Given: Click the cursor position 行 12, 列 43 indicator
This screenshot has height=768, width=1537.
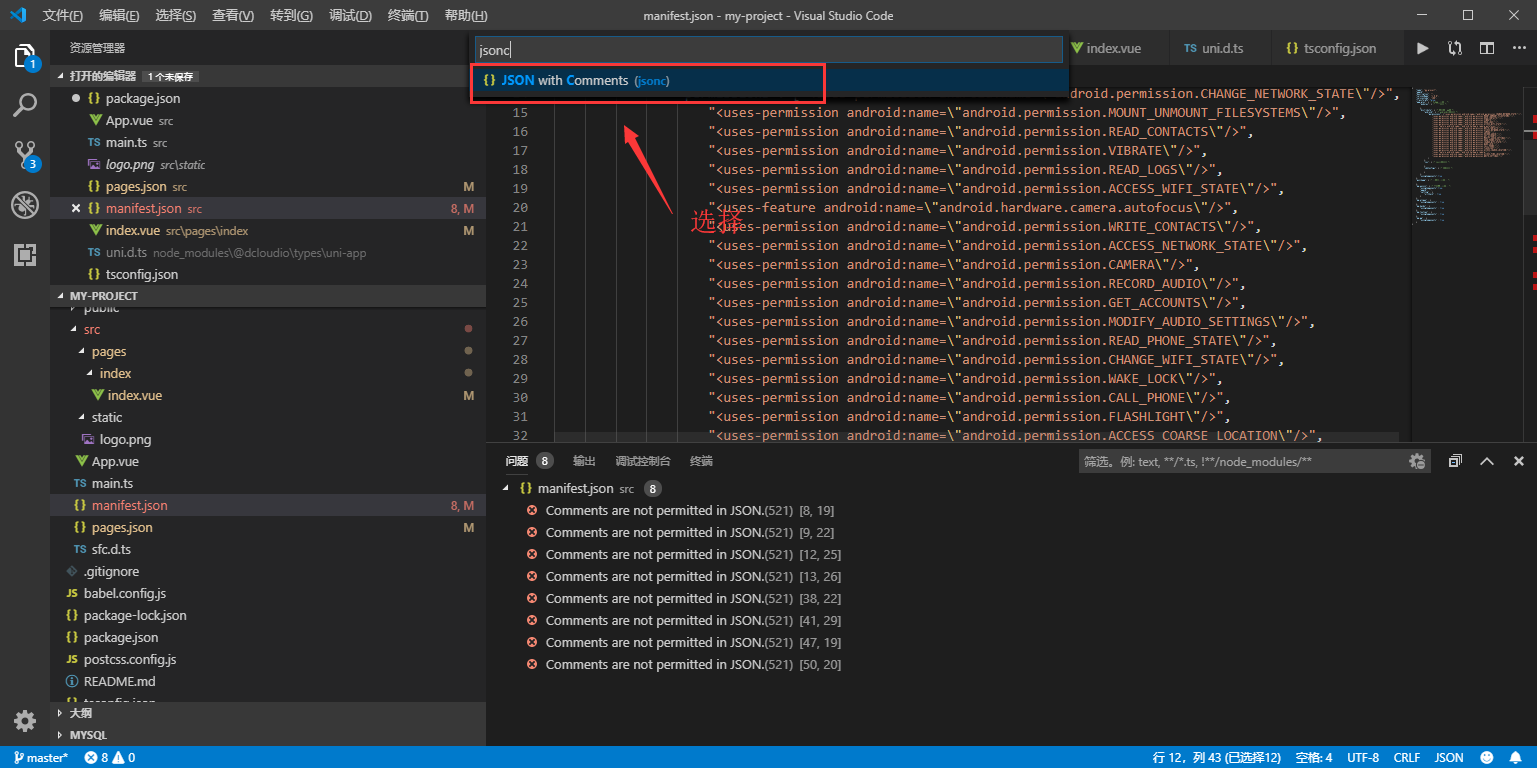Looking at the screenshot, I should 1217,757.
